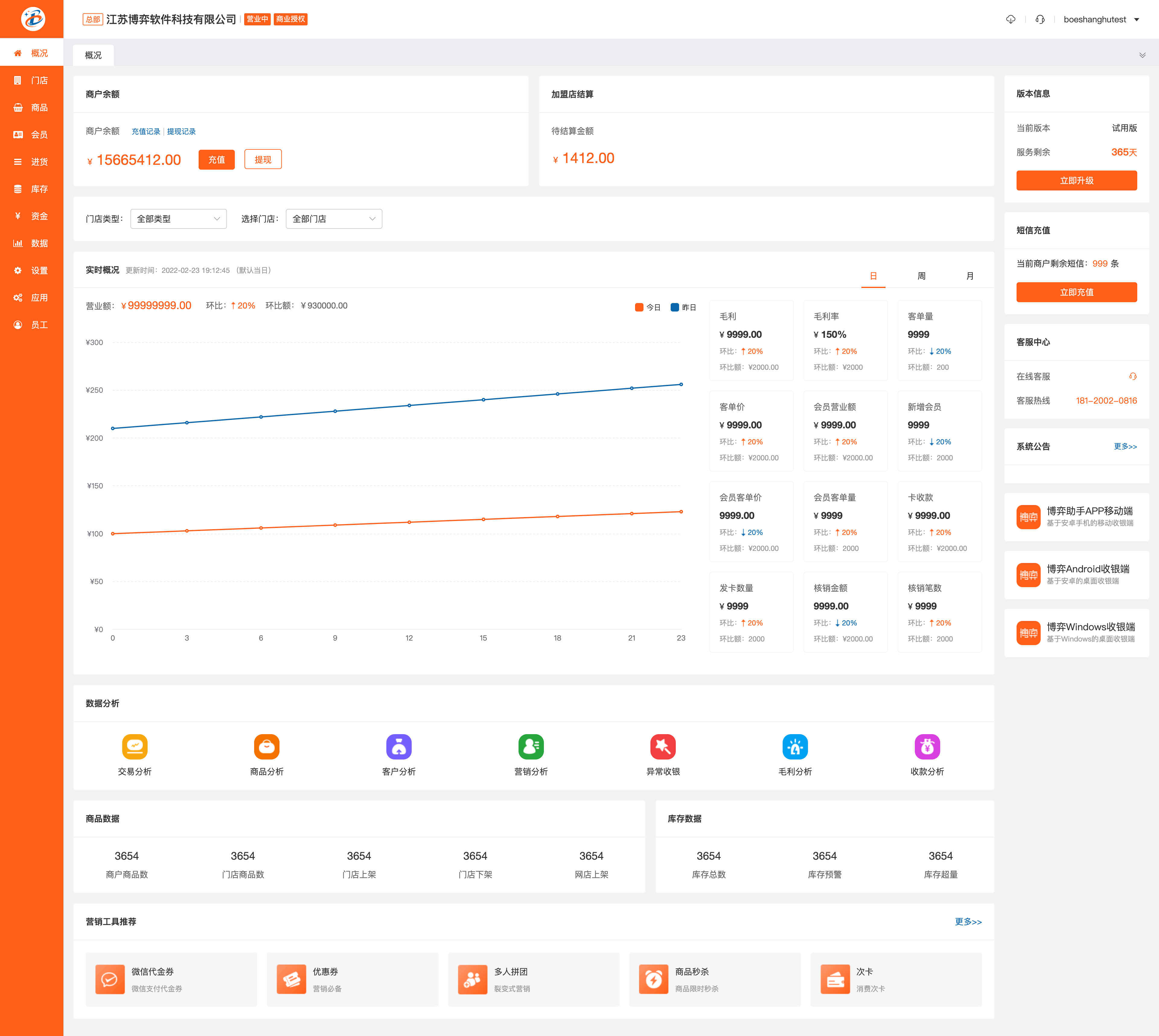Switch realtime overview to 周 view
The height and width of the screenshot is (1036, 1159).
pyautogui.click(x=921, y=276)
